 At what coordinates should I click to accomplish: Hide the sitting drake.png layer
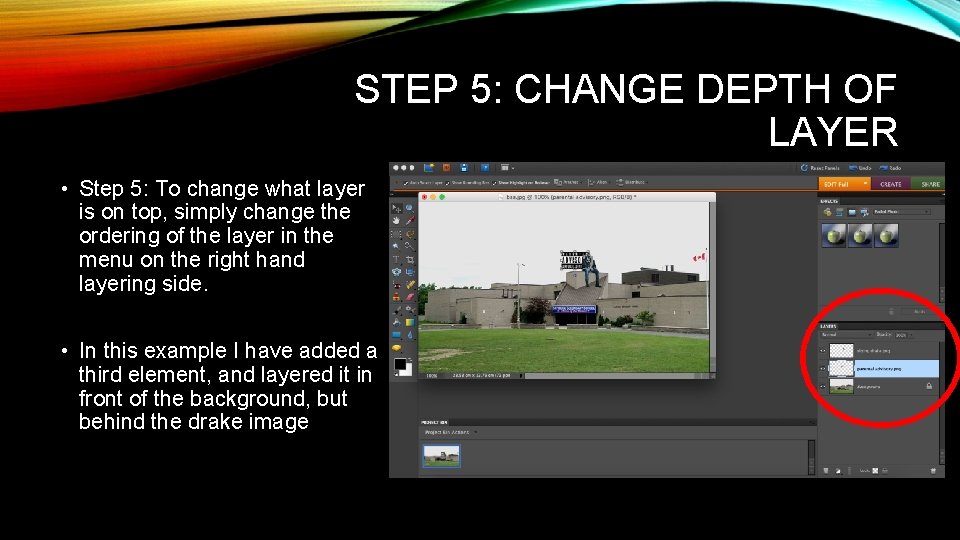[x=822, y=350]
